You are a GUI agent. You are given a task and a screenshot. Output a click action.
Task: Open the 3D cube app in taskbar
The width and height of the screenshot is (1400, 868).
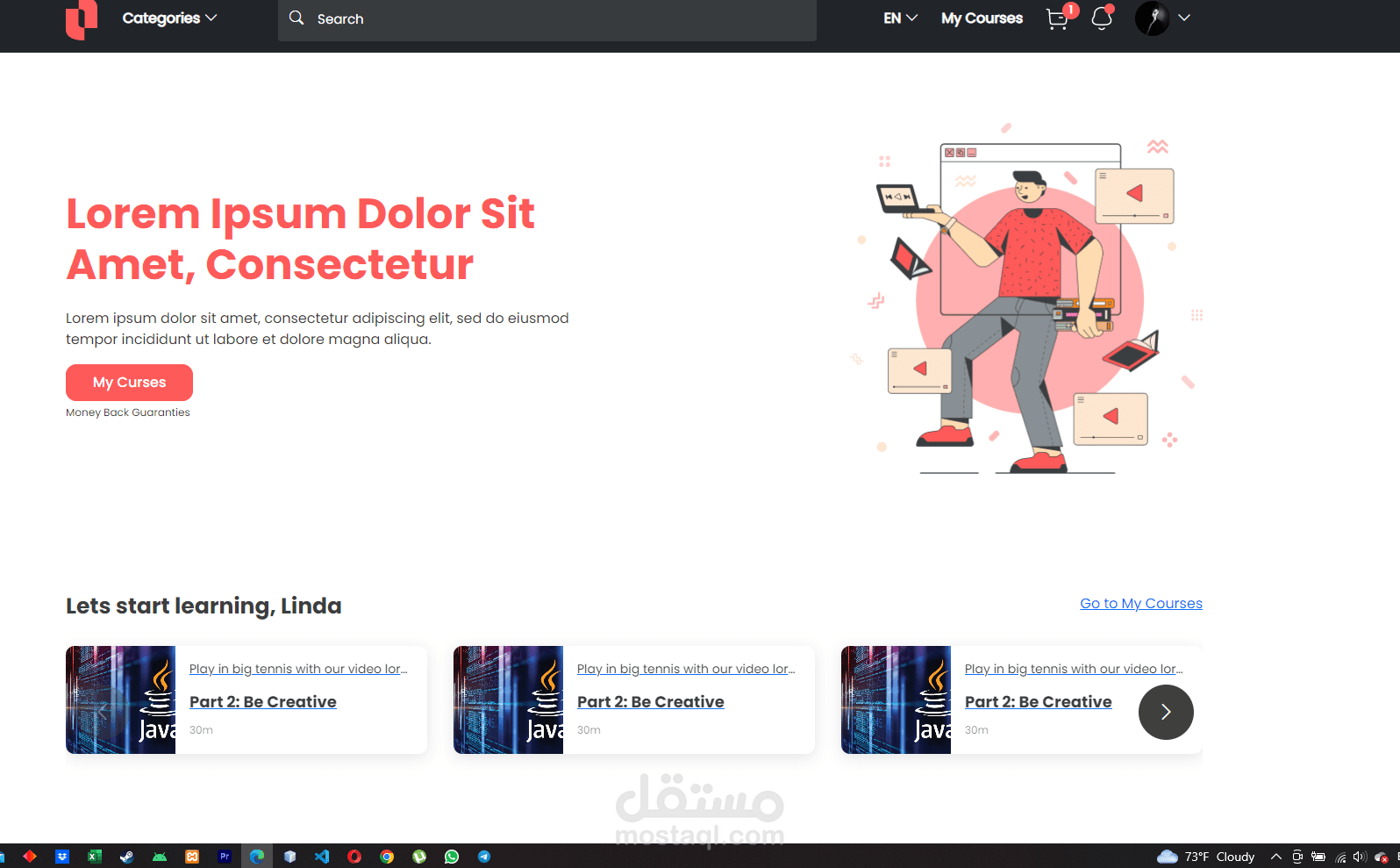click(289, 857)
